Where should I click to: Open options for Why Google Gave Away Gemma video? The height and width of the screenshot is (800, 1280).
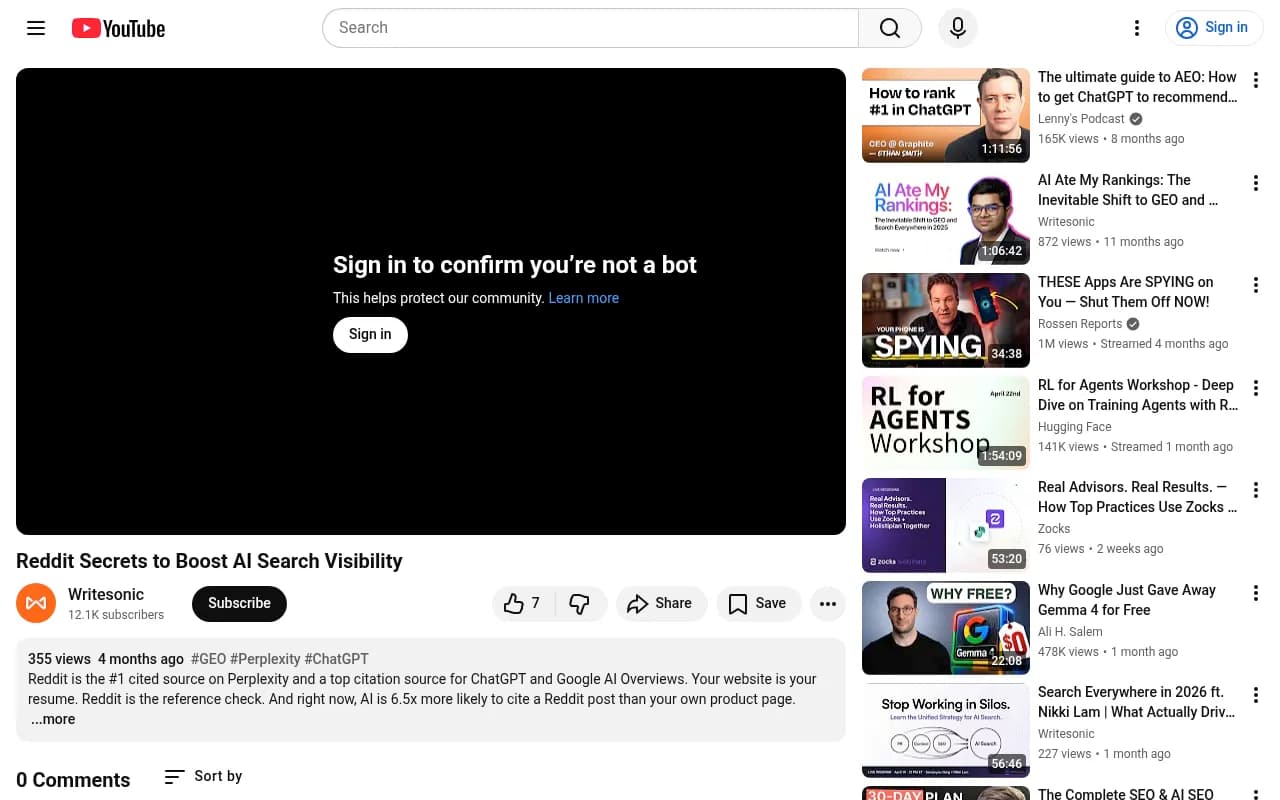pyautogui.click(x=1256, y=593)
